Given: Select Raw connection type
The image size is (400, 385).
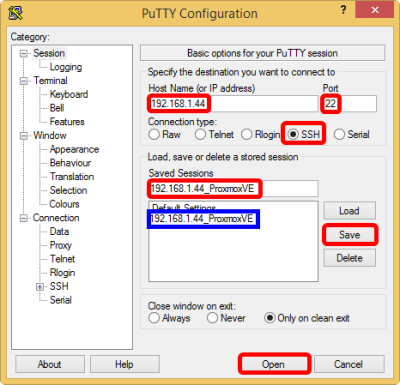Looking at the screenshot, I should [154, 135].
